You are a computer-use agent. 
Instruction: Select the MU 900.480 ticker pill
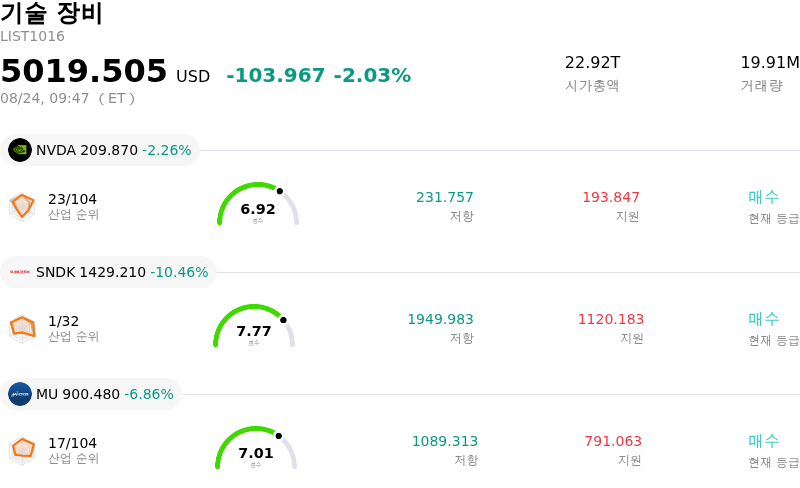pos(91,394)
